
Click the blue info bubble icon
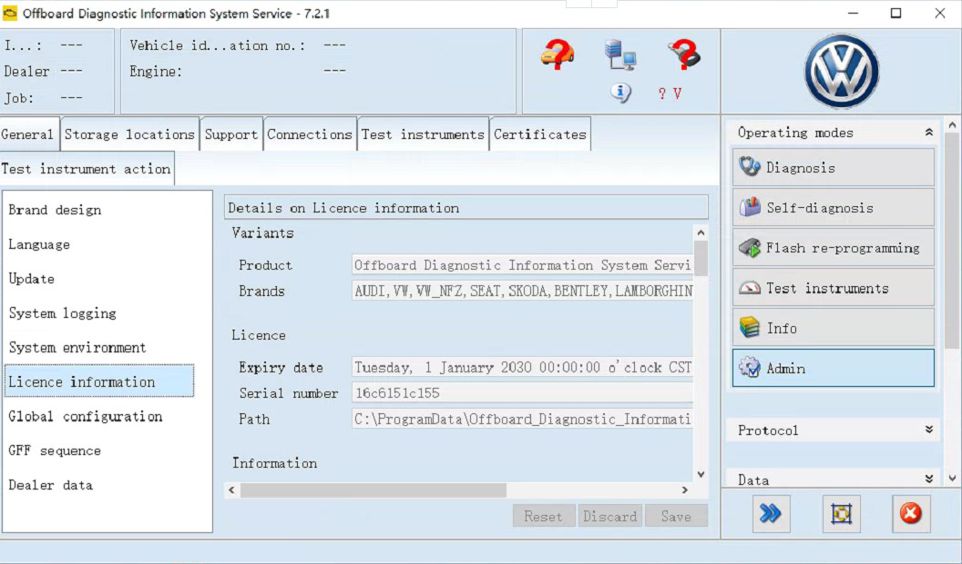coord(620,93)
